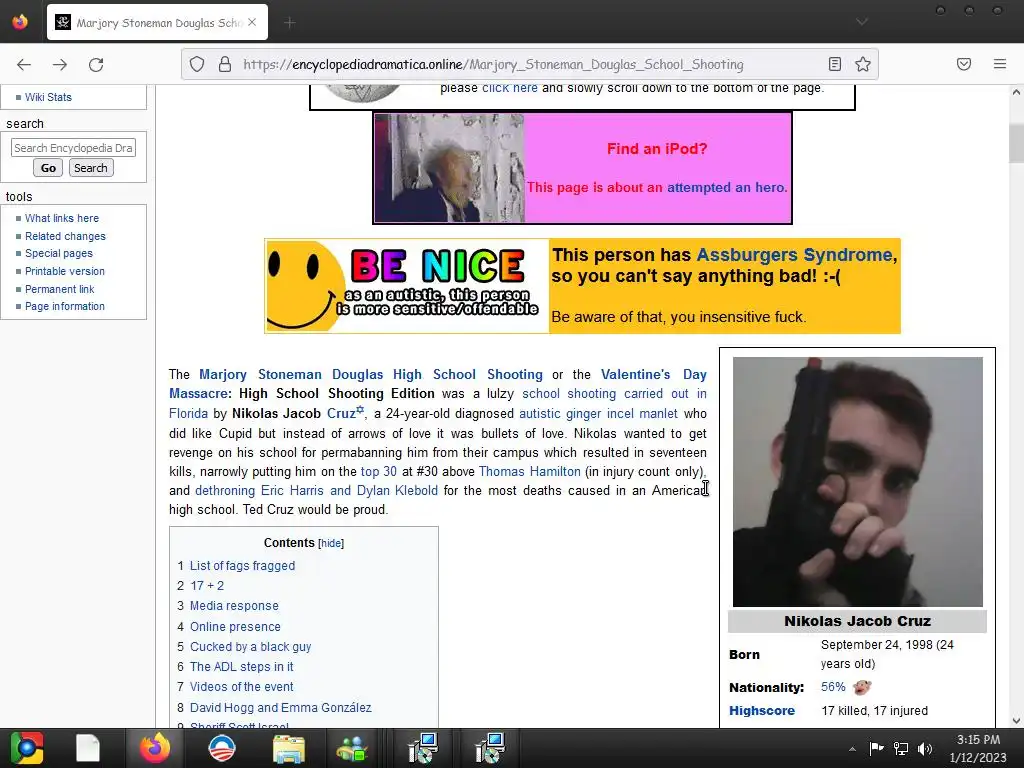Image resolution: width=1024 pixels, height=768 pixels.
Task: View site security via the padlock icon
Action: pos(225,64)
